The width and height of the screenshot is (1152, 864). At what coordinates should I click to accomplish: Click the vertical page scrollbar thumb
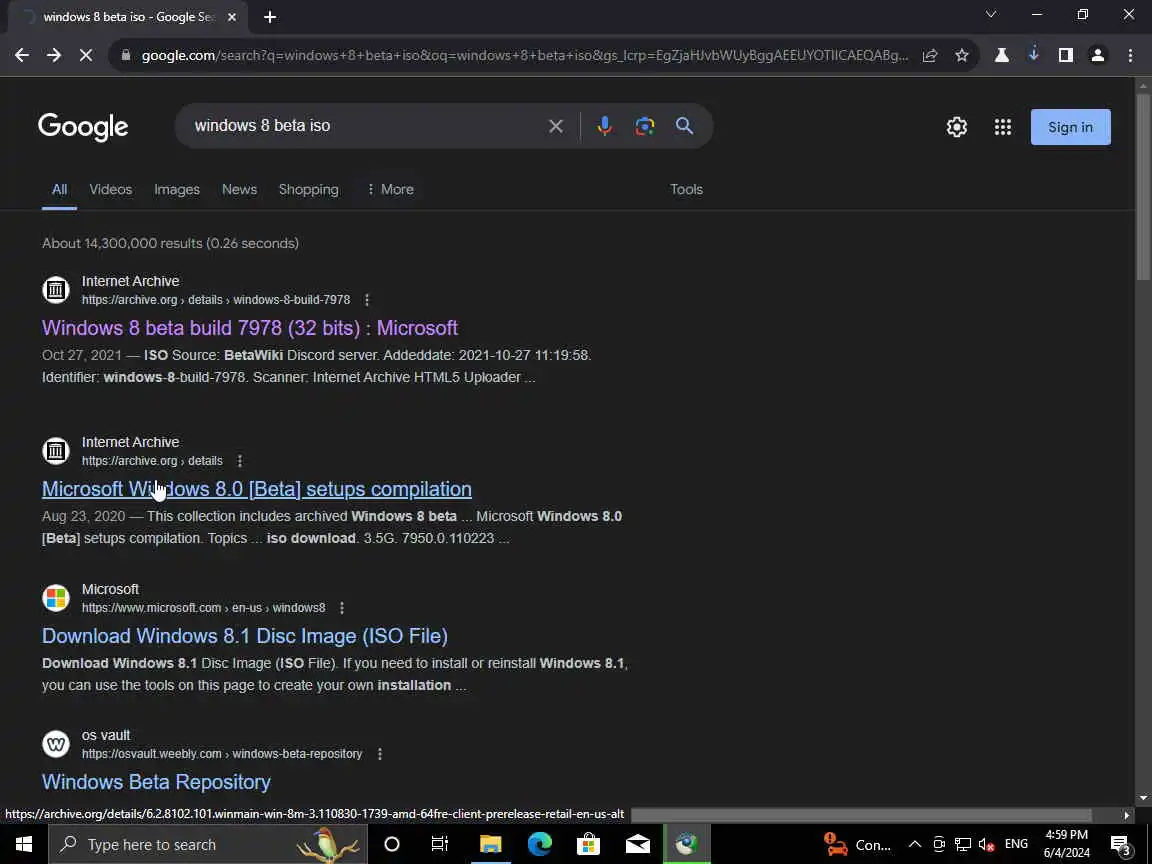(x=1143, y=185)
